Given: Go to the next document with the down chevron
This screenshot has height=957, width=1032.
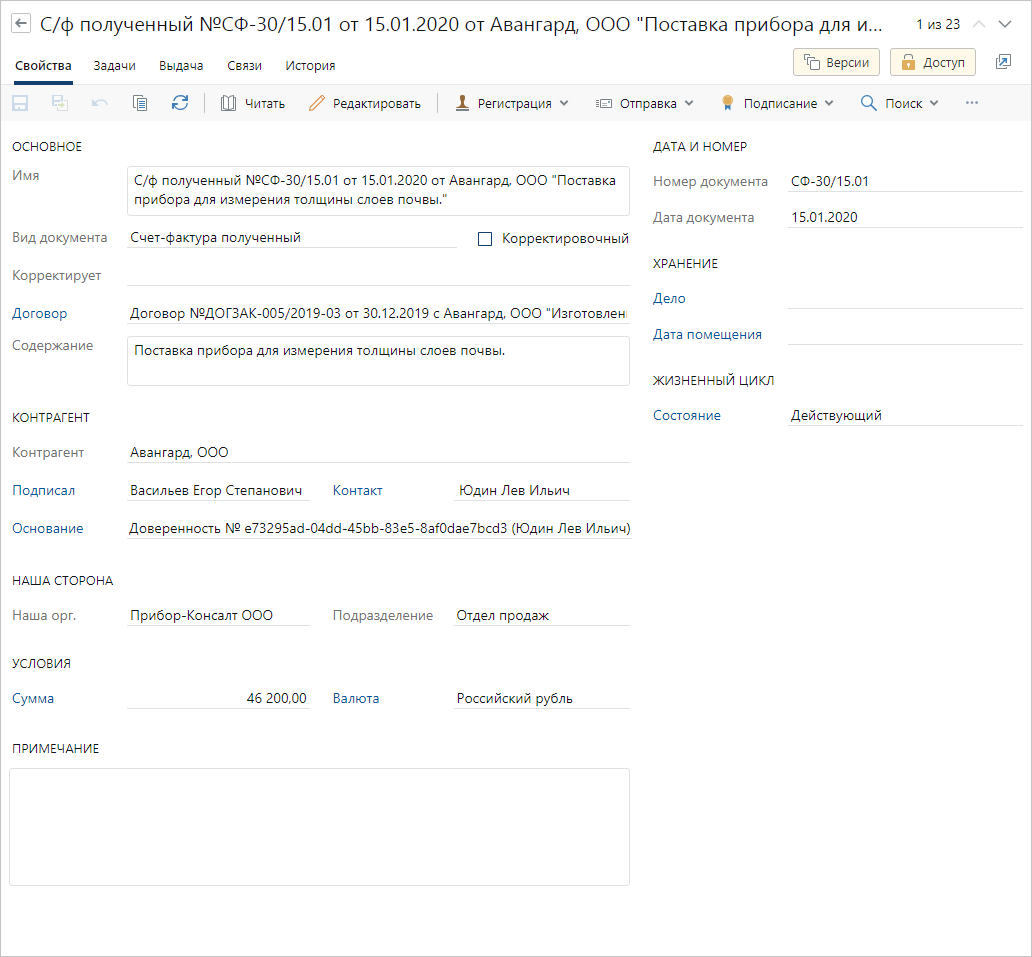Looking at the screenshot, I should [x=1005, y=24].
